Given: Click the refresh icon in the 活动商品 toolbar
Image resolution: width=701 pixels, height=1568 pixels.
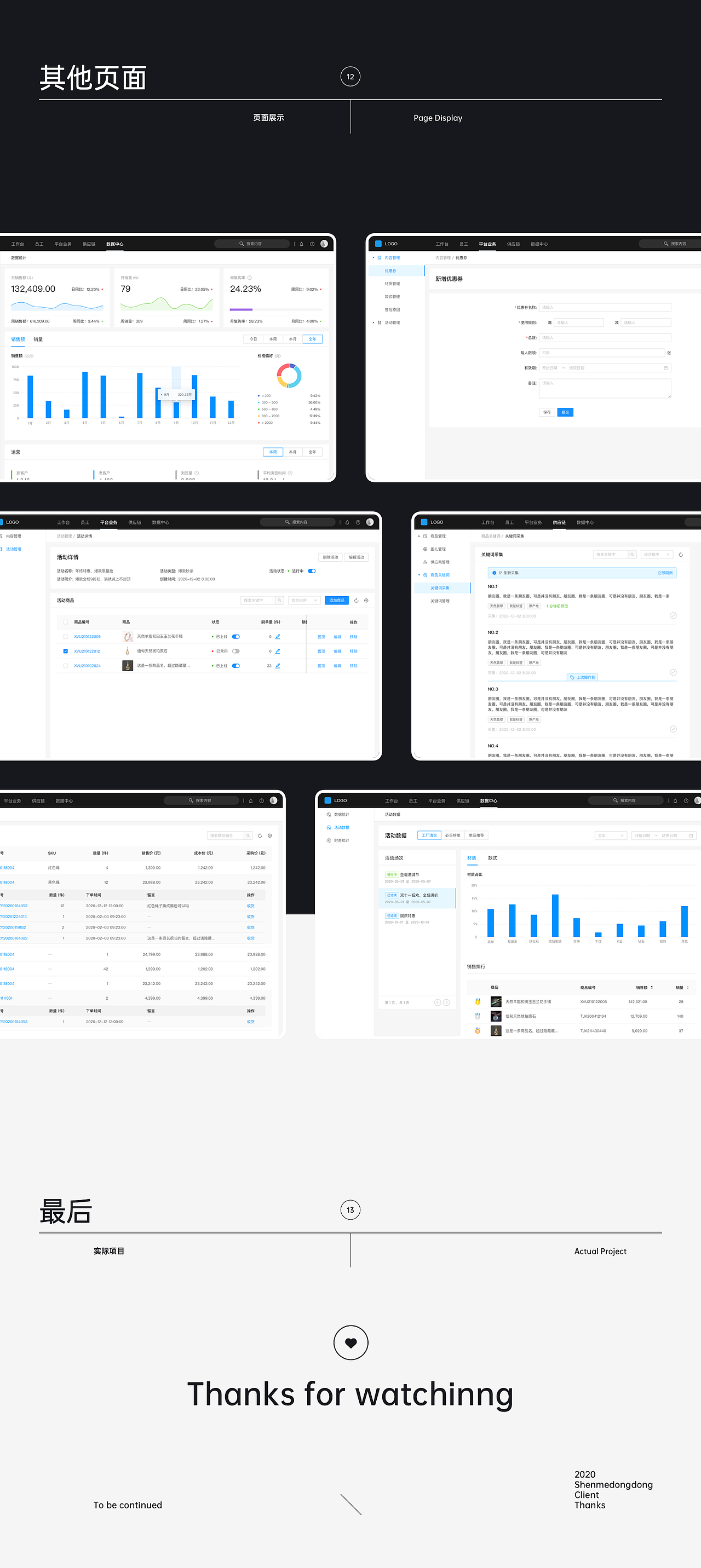Looking at the screenshot, I should point(357,600).
